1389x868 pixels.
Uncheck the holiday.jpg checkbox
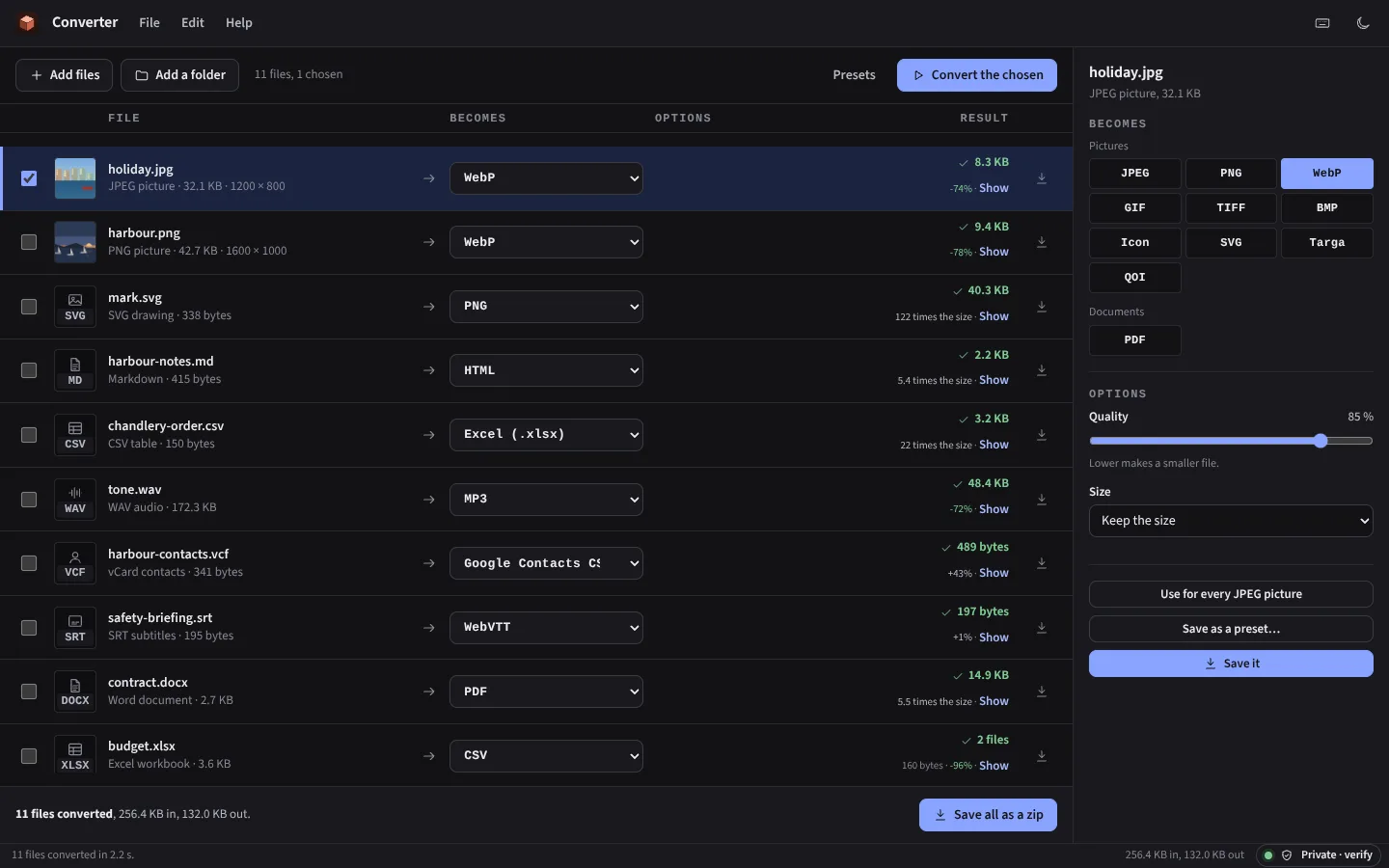(29, 178)
